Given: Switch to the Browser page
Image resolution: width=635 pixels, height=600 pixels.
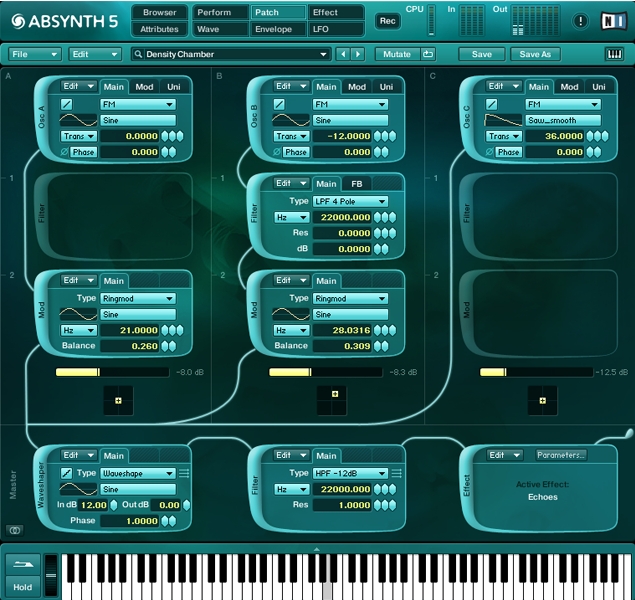Looking at the screenshot, I should click(160, 12).
